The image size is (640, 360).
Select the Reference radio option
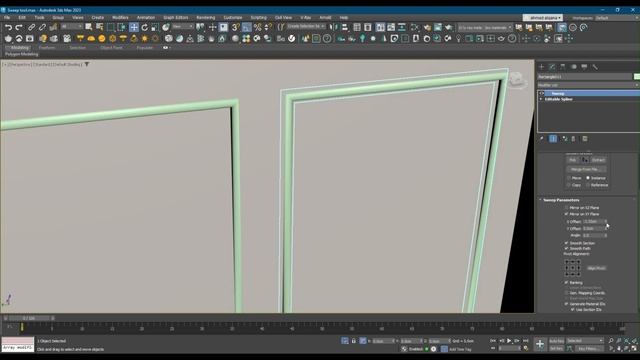(x=588, y=185)
